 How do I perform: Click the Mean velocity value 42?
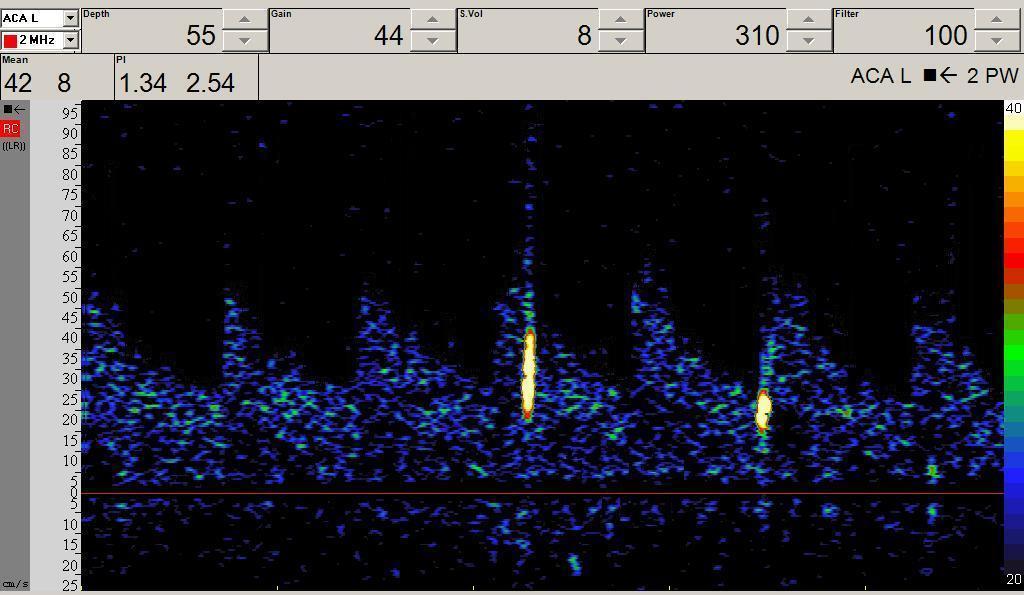pyautogui.click(x=18, y=83)
